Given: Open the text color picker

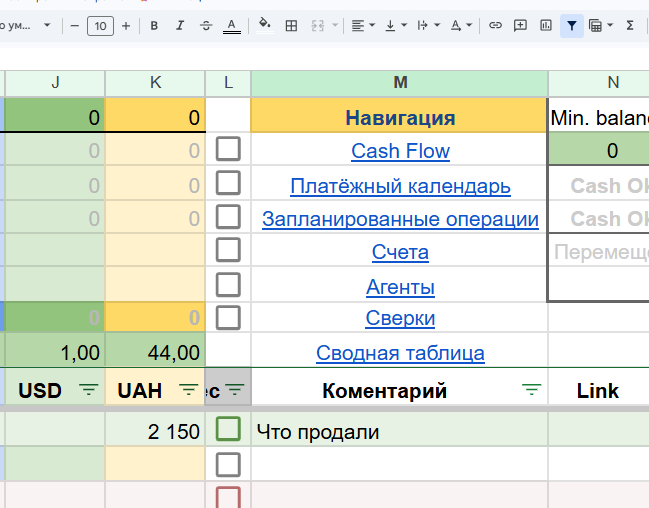Looking at the screenshot, I should point(232,26).
